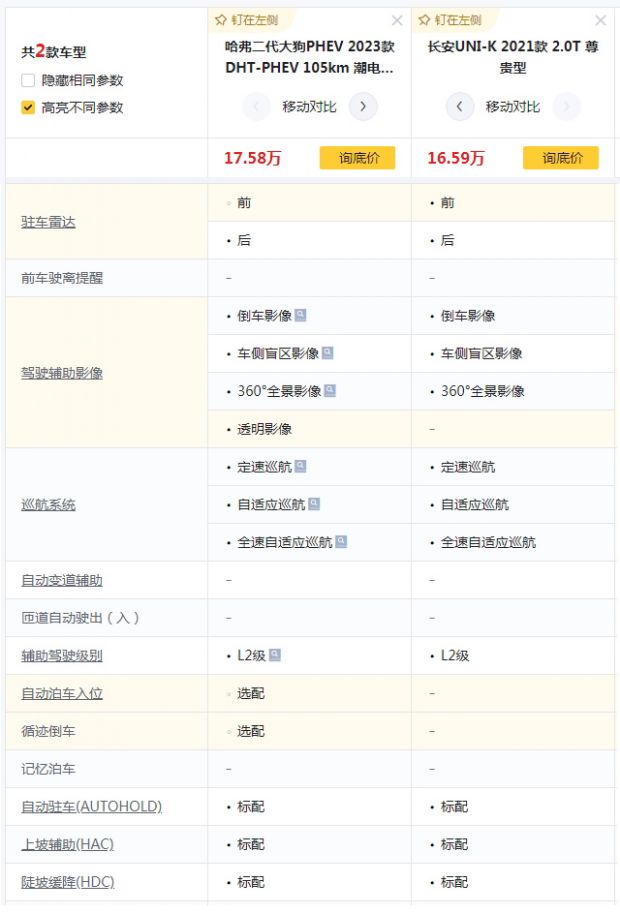Click 自适应巡航 in the 长安UNI-K column
620x913 pixels.
click(x=475, y=505)
